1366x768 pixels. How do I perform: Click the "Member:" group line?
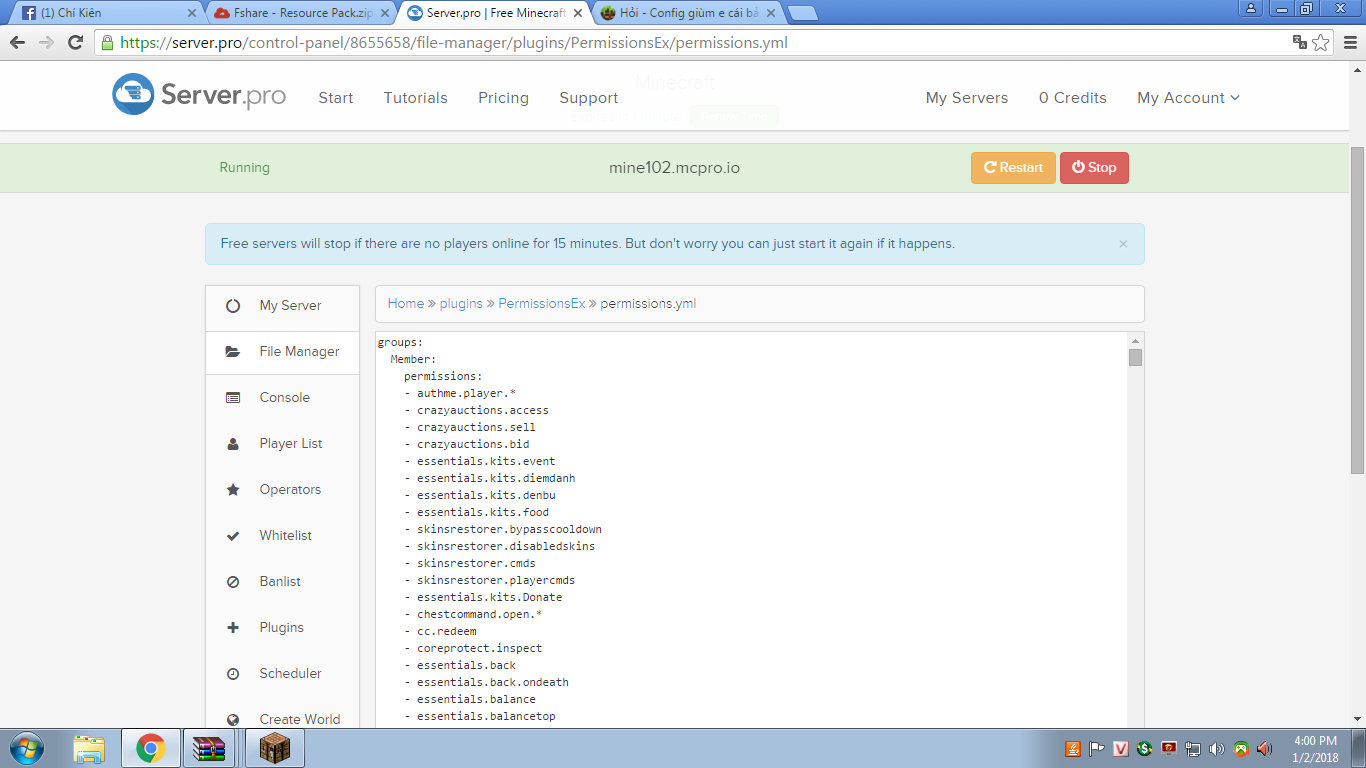coord(413,359)
